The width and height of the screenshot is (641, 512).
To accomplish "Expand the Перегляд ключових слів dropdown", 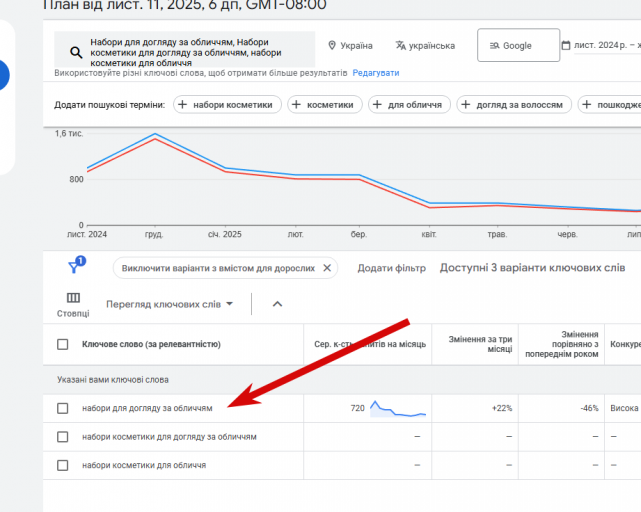I will pos(169,304).
